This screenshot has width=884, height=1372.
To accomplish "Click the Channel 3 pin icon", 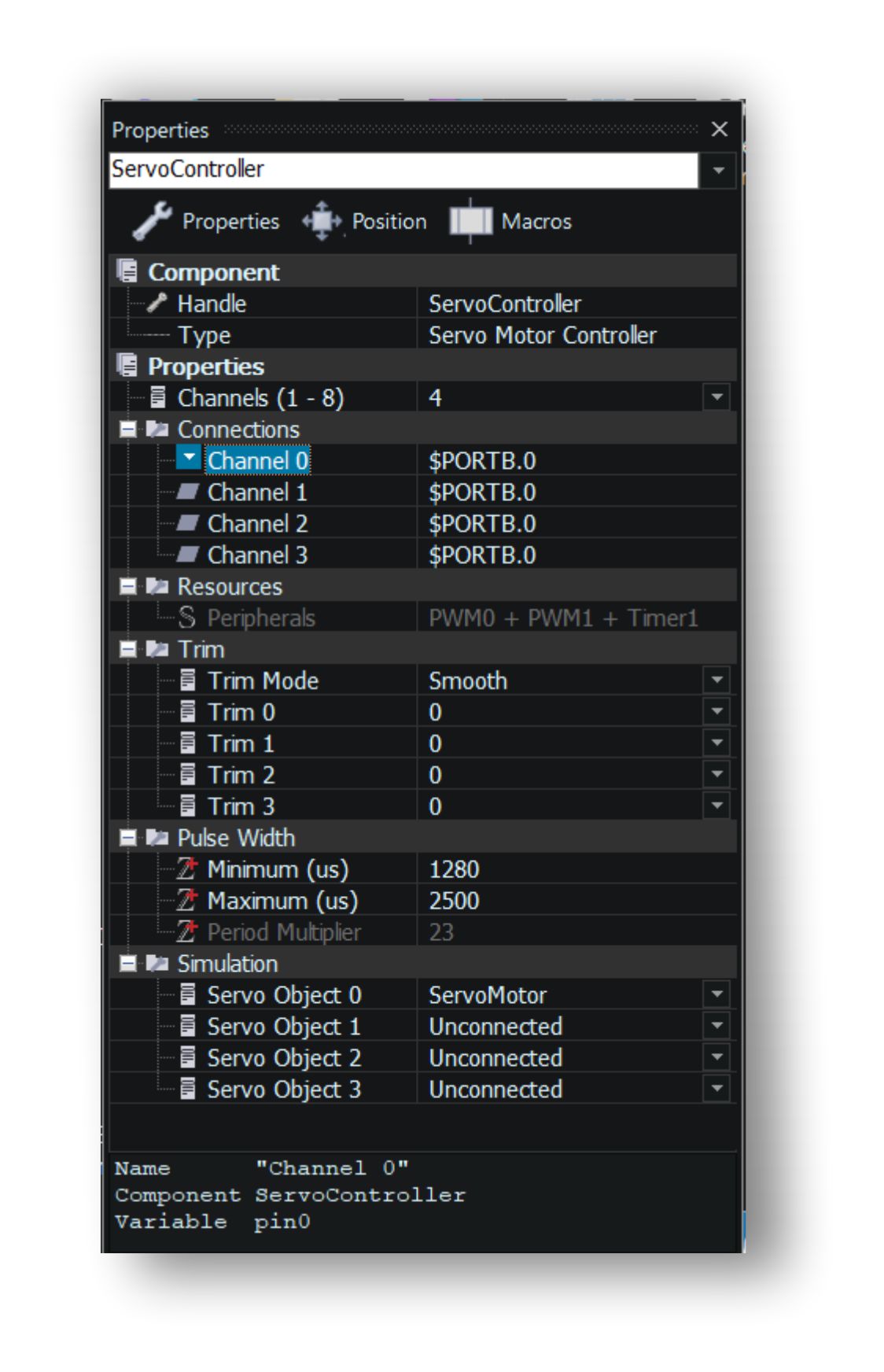I will (187, 555).
